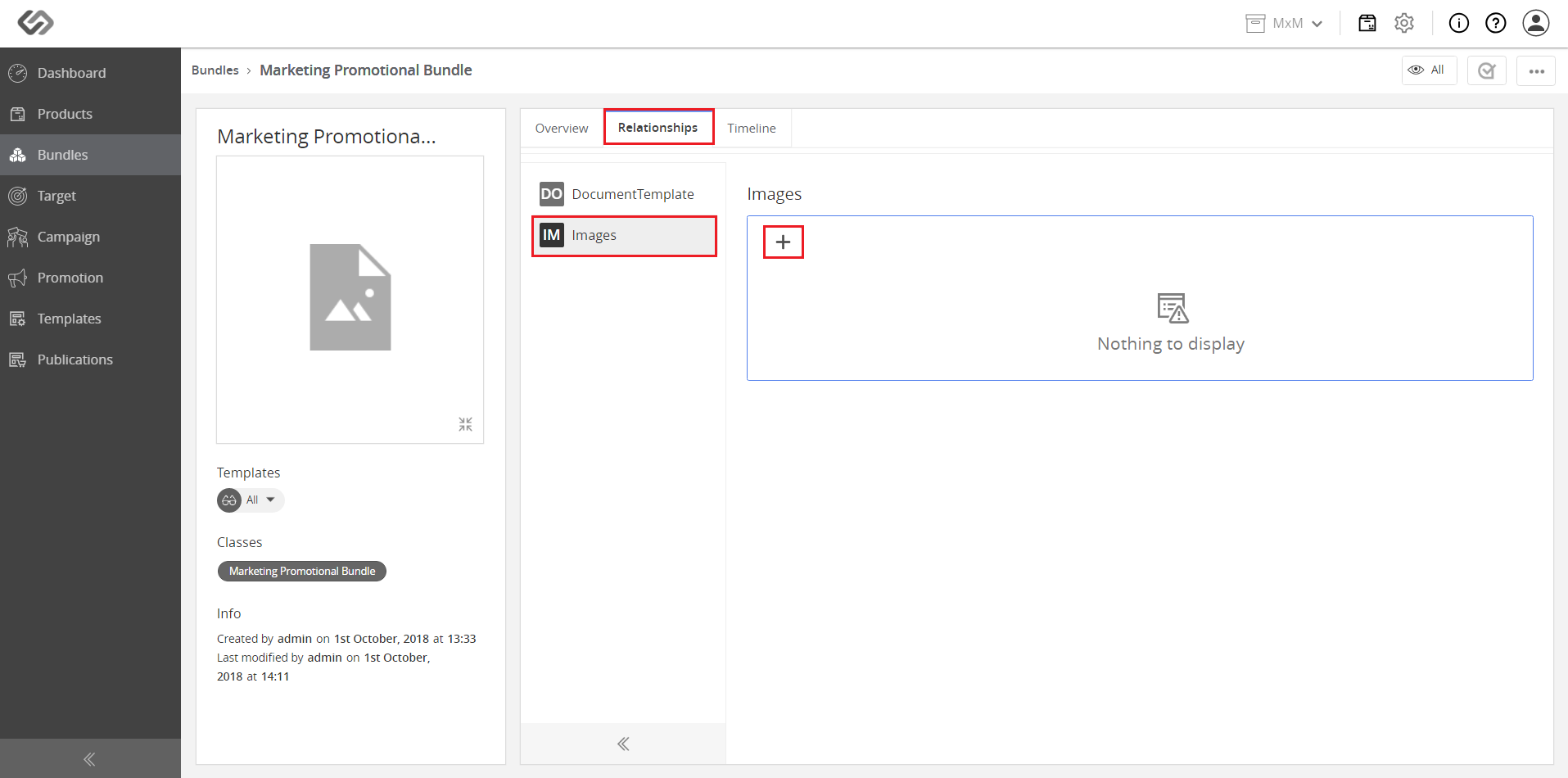Open the Templates All dropdown
This screenshot has height=778, width=1568.
tap(251, 500)
